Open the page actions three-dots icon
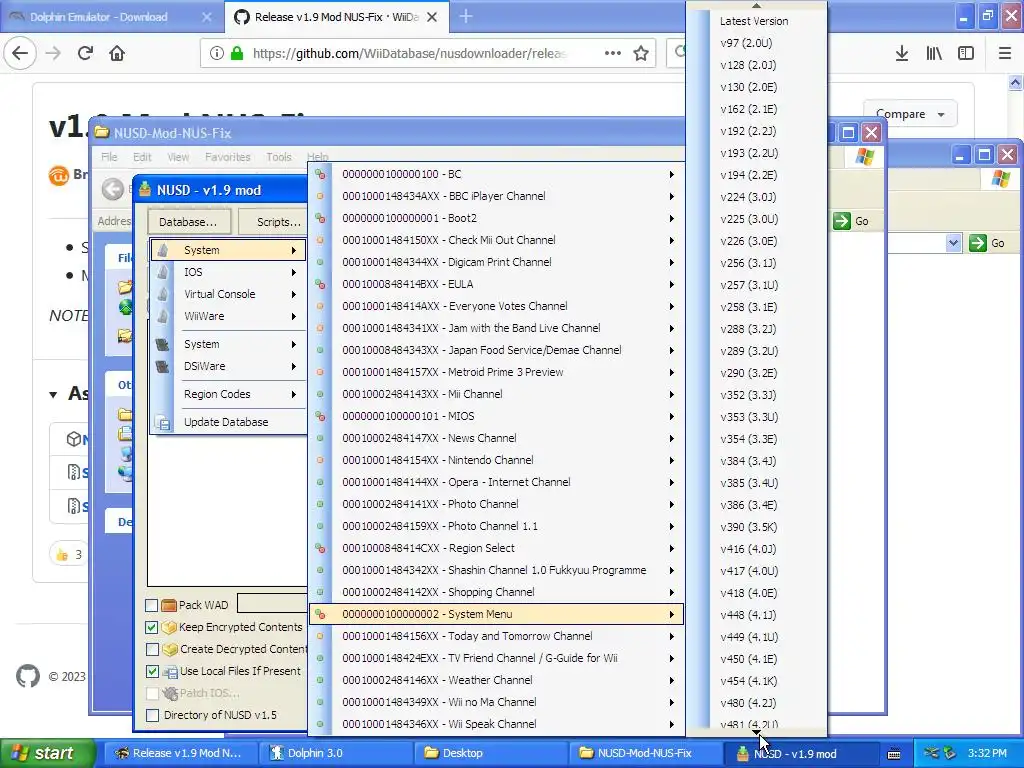Screen dimensions: 1024x768 (x=613, y=53)
